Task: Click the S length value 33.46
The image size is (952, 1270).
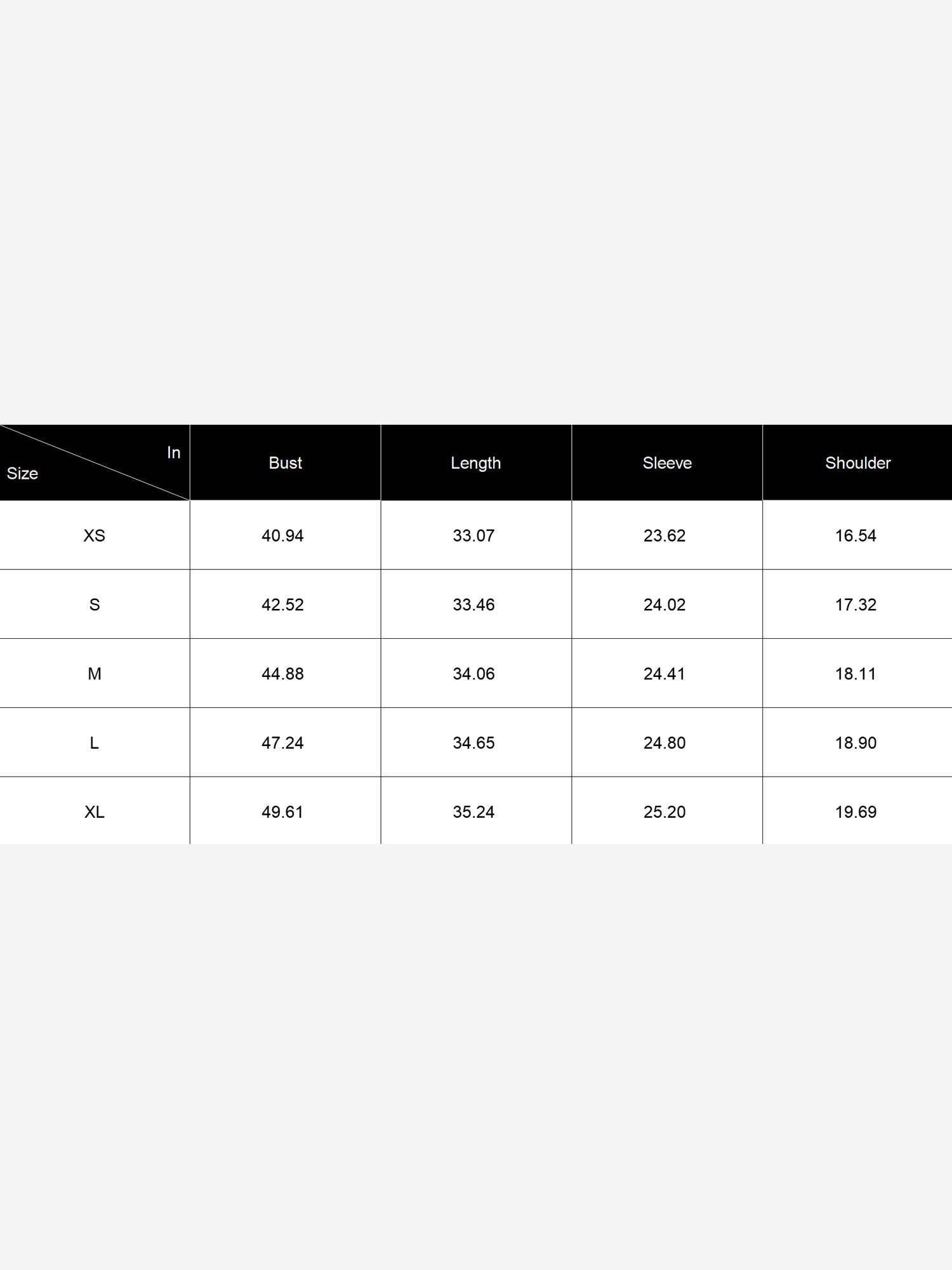Action: click(473, 605)
